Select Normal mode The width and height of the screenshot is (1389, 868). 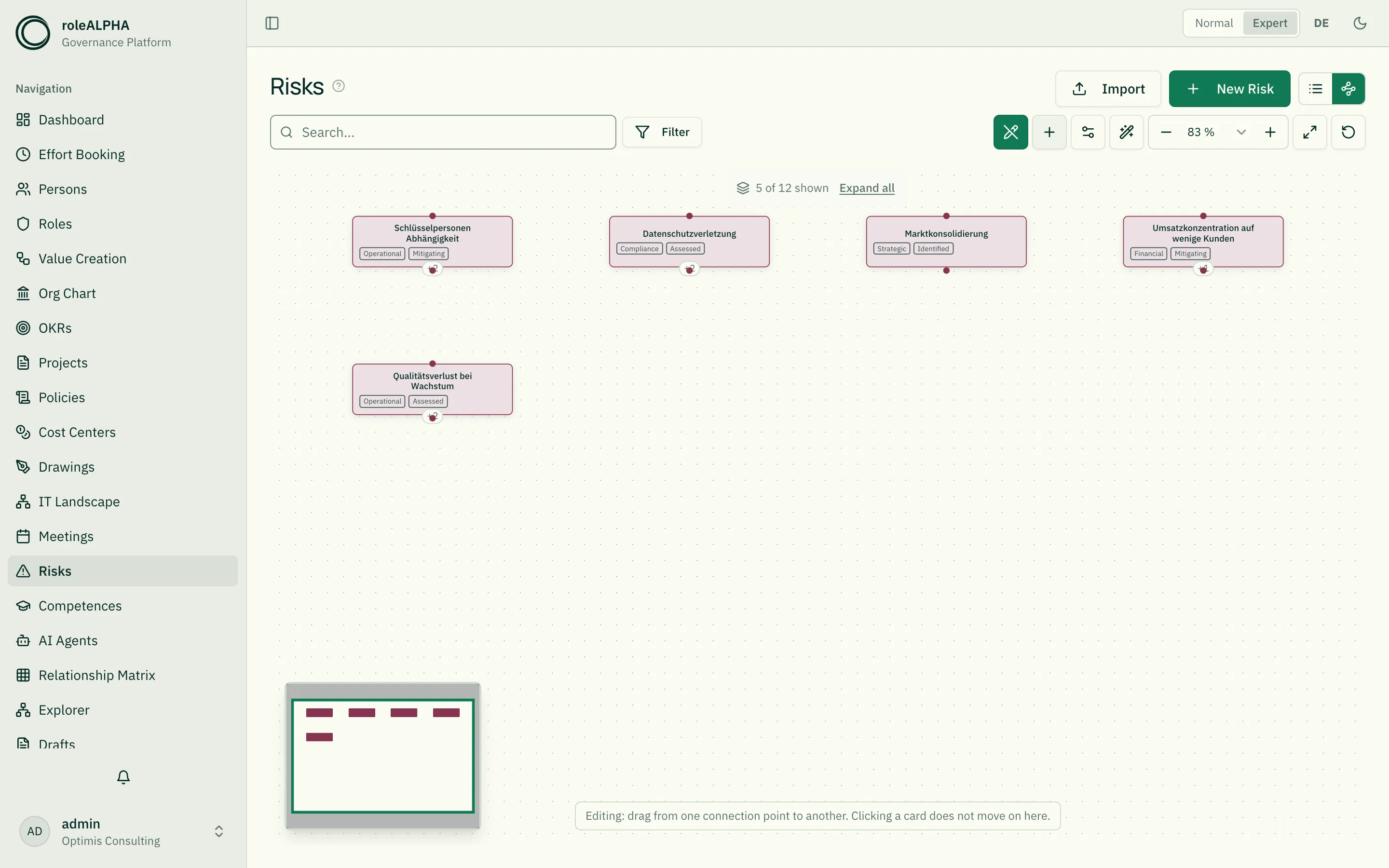1213,23
